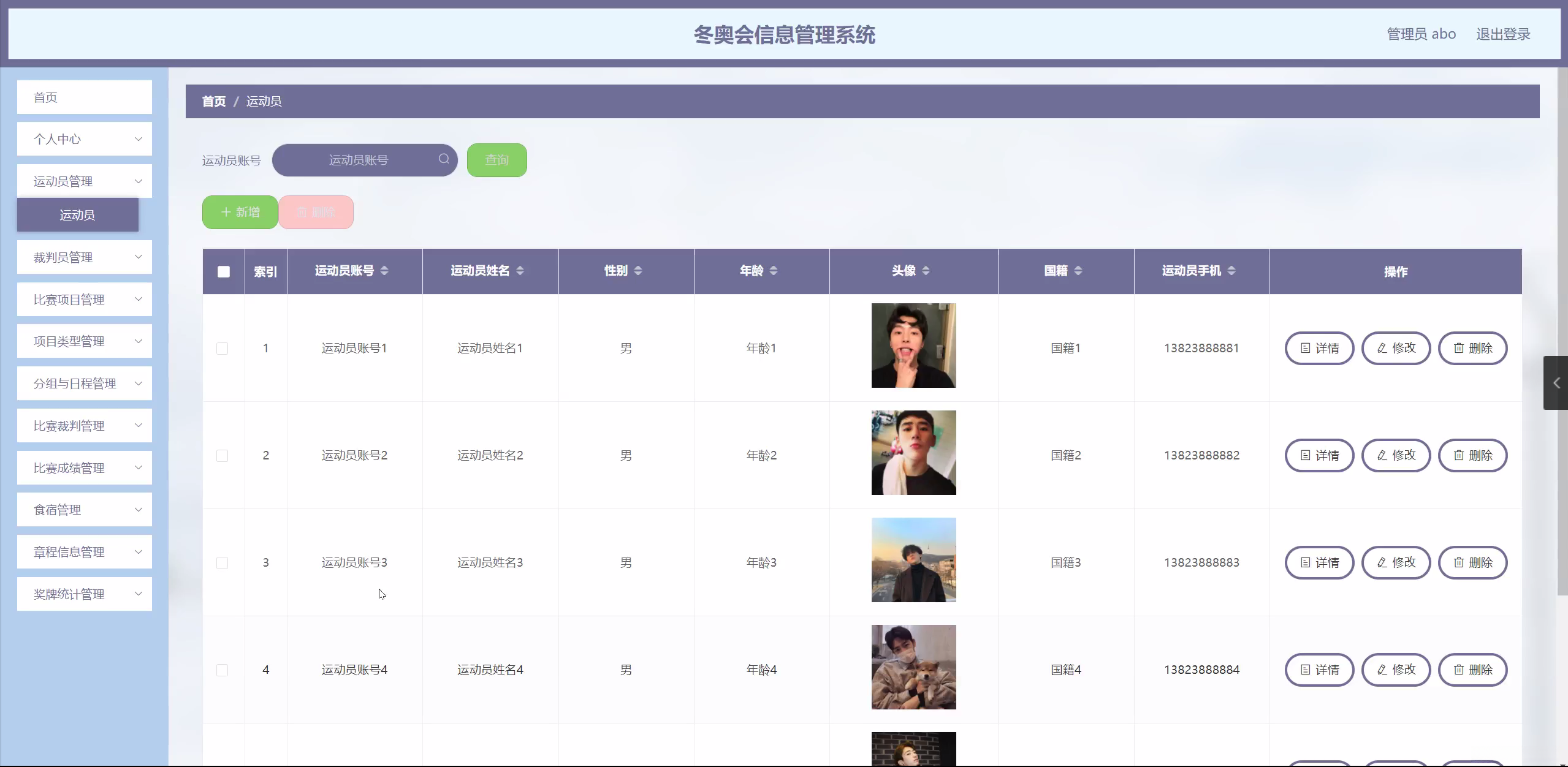Click the search magnifier icon in account field
This screenshot has width=1568, height=767.
click(x=444, y=159)
